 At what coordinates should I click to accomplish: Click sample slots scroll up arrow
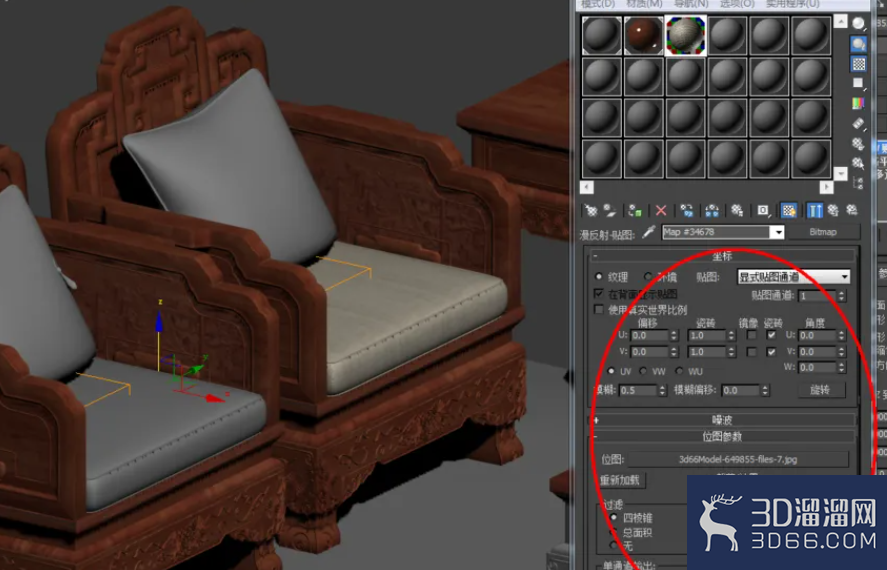(x=841, y=21)
